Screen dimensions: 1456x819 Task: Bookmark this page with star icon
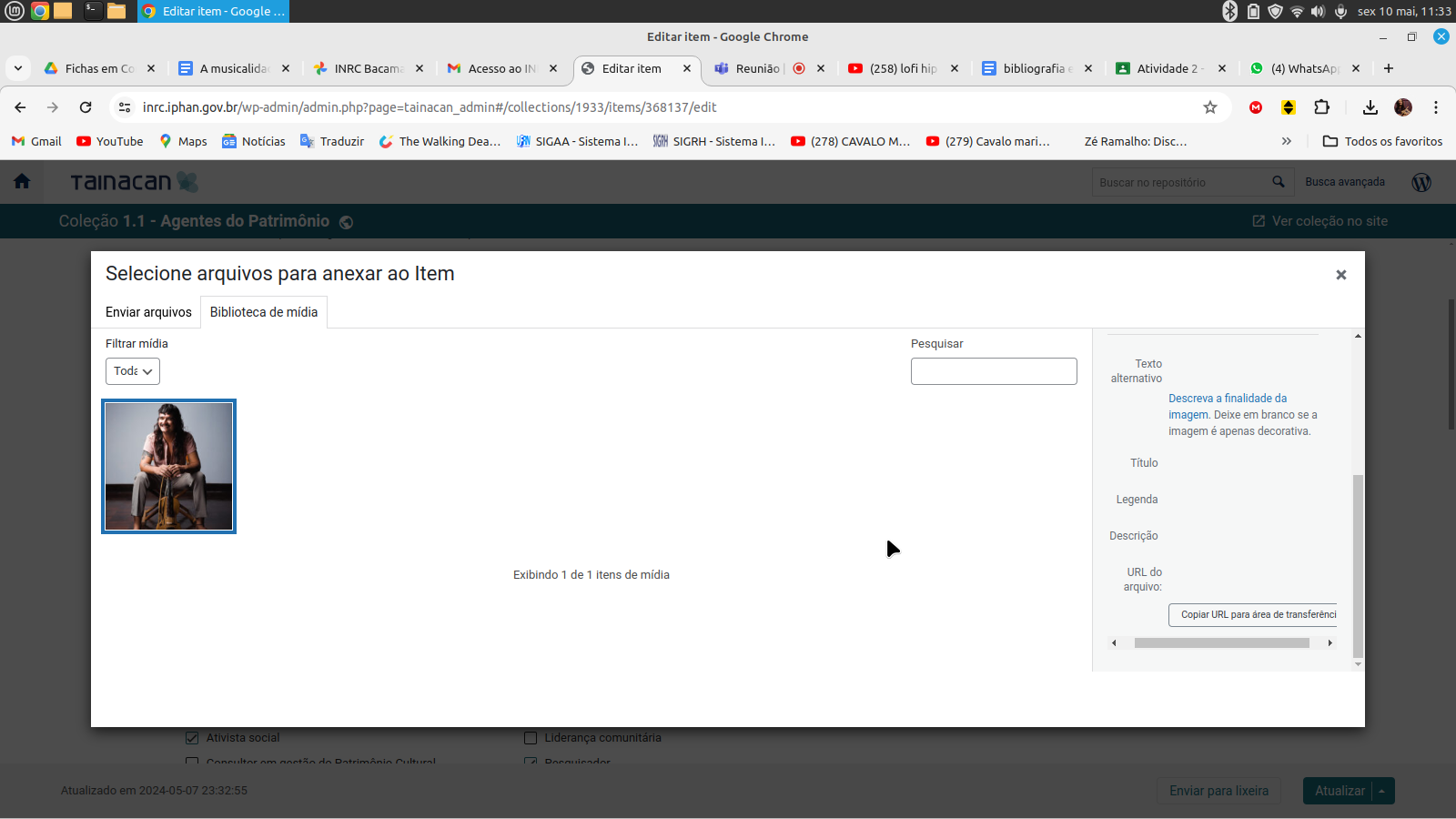[1210, 107]
